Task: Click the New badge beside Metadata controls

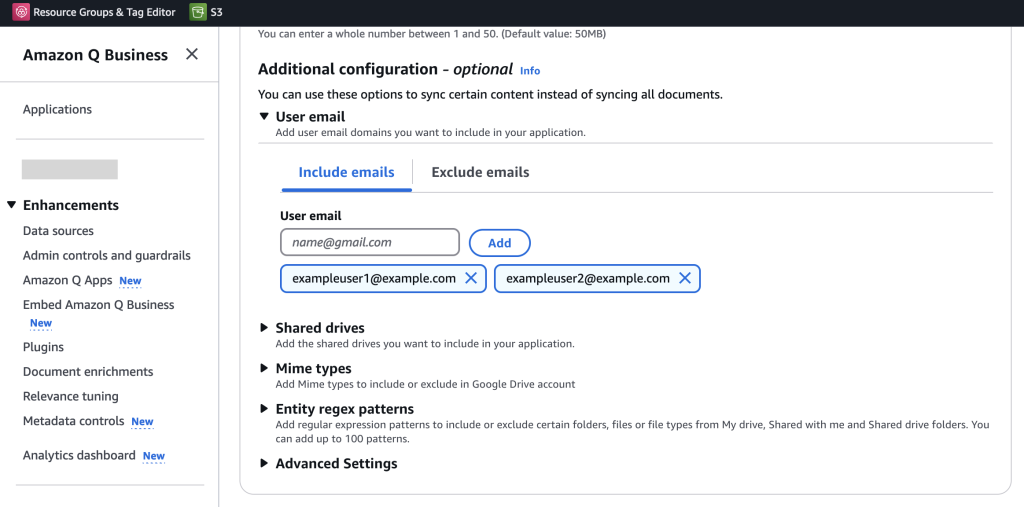Action: (x=142, y=421)
